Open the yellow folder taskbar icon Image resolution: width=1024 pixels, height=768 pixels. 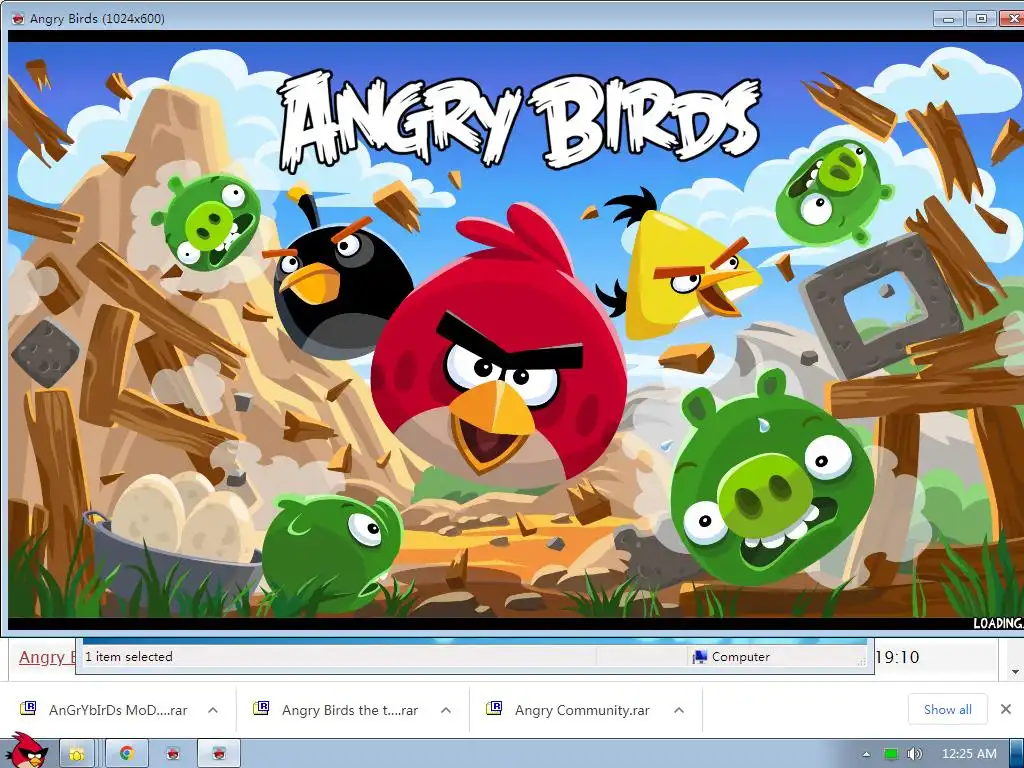(77, 754)
